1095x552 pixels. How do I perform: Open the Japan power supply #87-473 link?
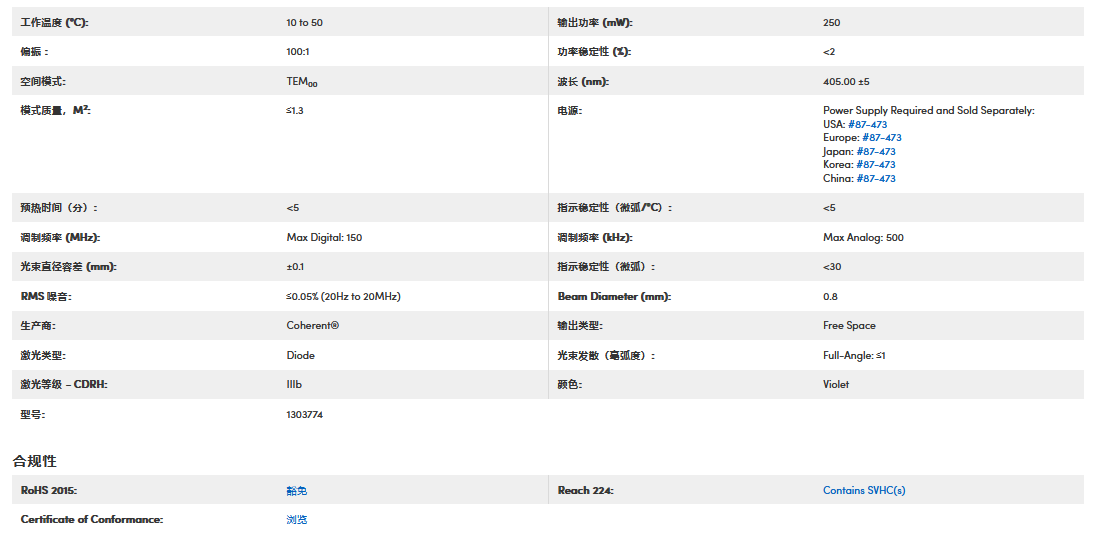(875, 152)
